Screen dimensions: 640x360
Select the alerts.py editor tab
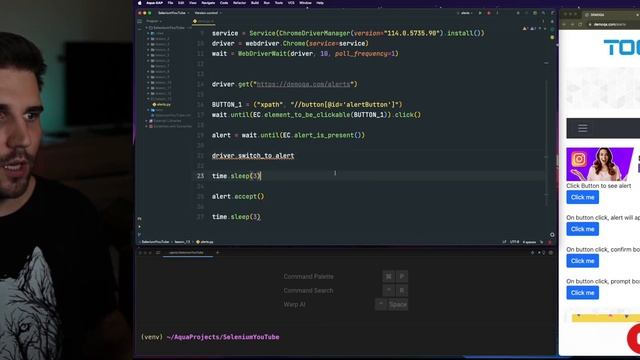click(x=203, y=21)
